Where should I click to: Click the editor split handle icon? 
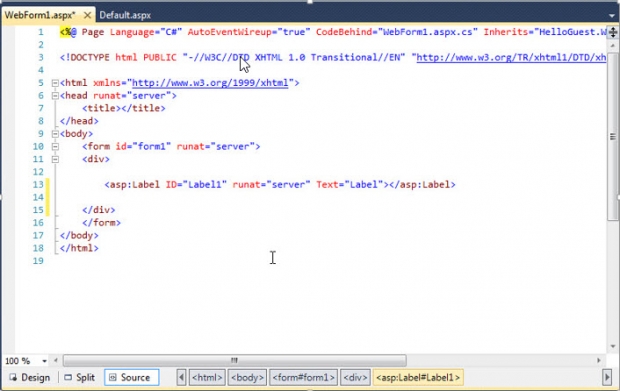point(612,32)
